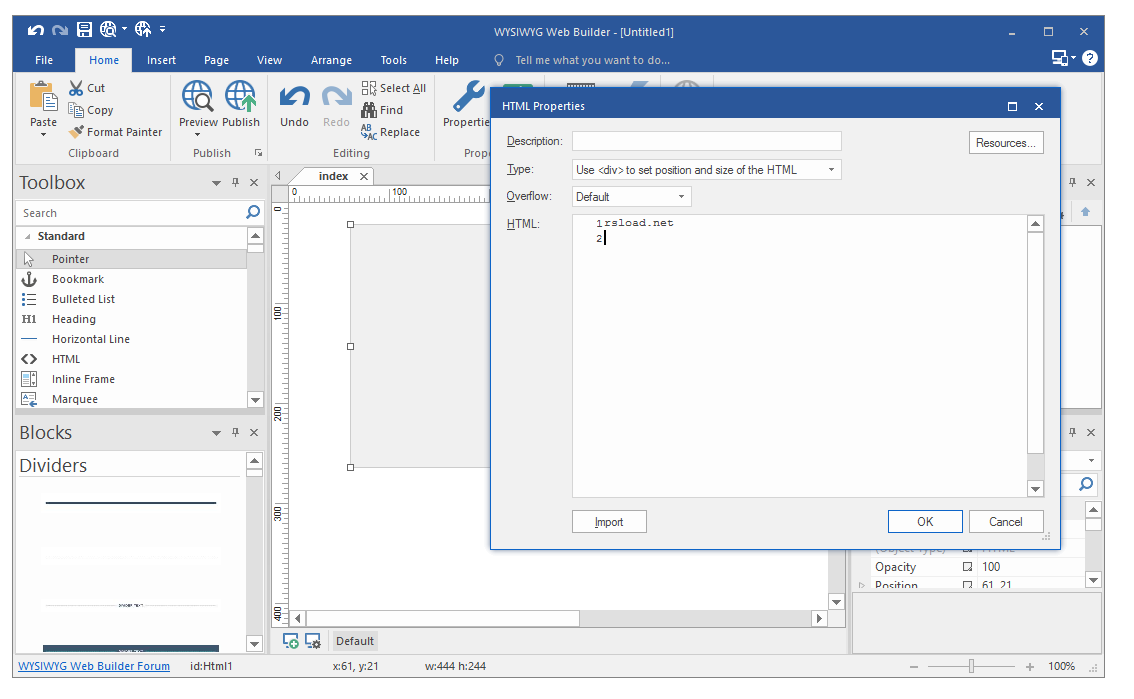Click the Preview globe icon in ribbon
Image resolution: width=1134 pixels, height=699 pixels.
point(197,96)
